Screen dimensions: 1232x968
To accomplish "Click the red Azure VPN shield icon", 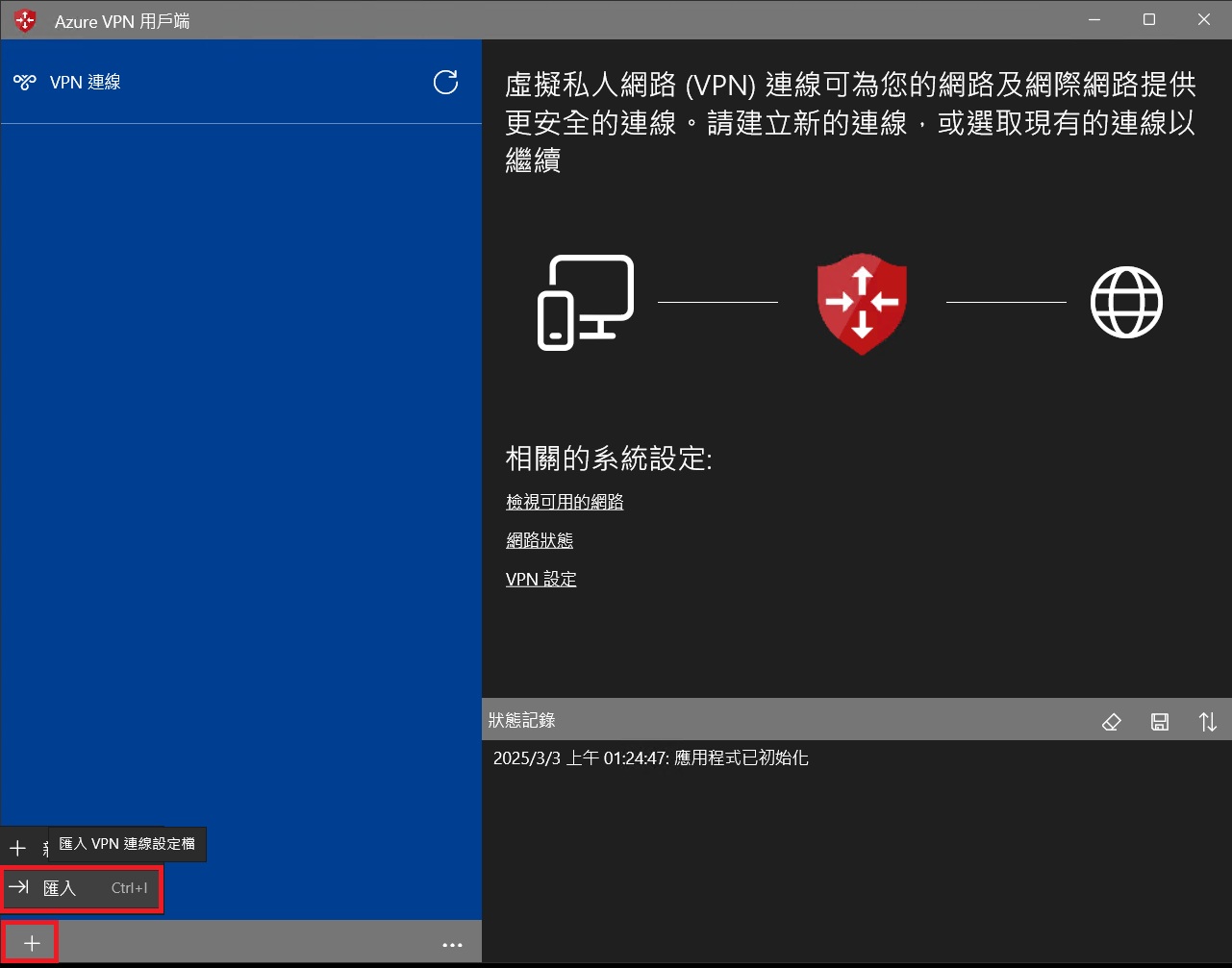I will [862, 302].
